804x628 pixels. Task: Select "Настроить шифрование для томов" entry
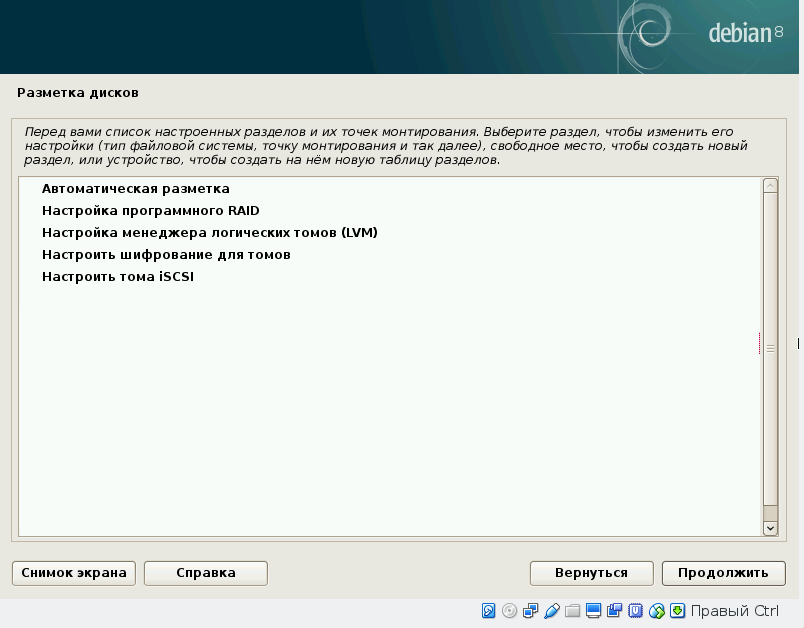point(166,254)
